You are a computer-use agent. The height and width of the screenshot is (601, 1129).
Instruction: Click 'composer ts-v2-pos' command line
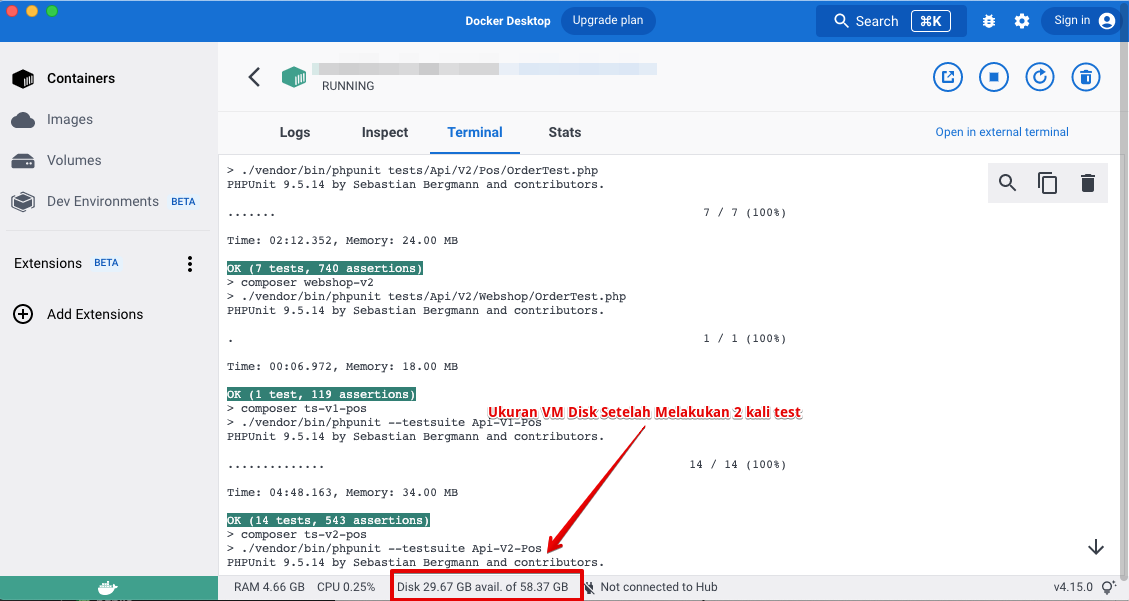[297, 534]
